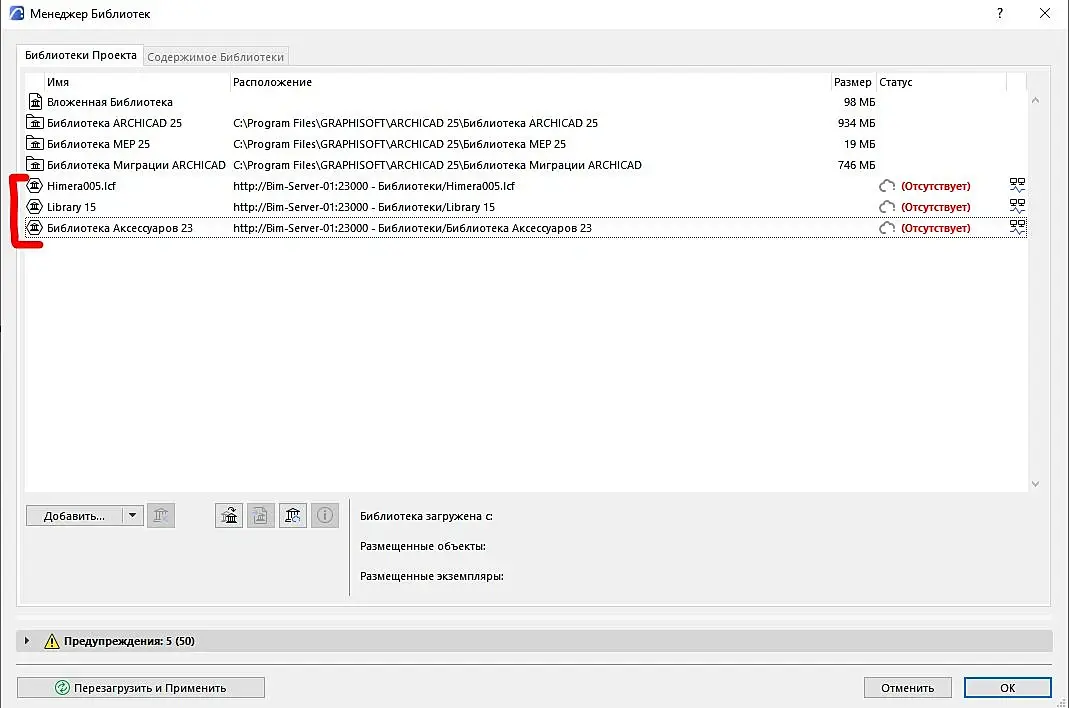
Task: Click the Размещенные экземпляры: label
Action: tap(432, 576)
